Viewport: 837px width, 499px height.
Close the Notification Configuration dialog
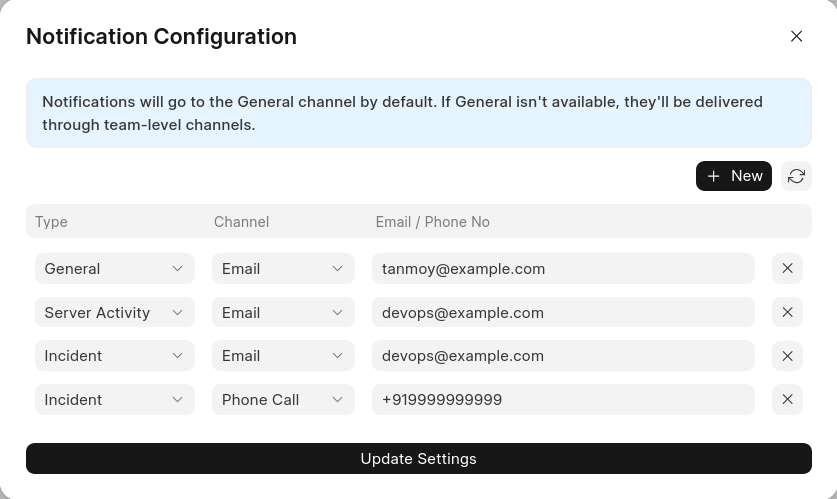click(x=796, y=36)
